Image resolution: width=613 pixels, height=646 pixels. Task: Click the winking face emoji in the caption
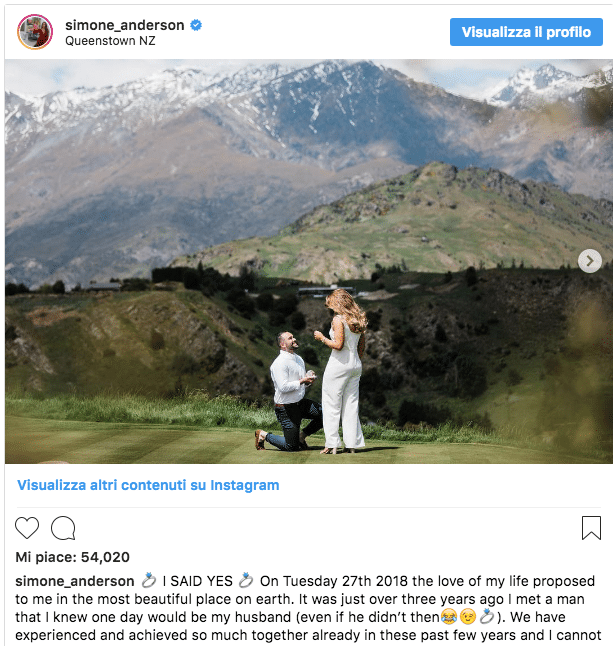point(468,617)
